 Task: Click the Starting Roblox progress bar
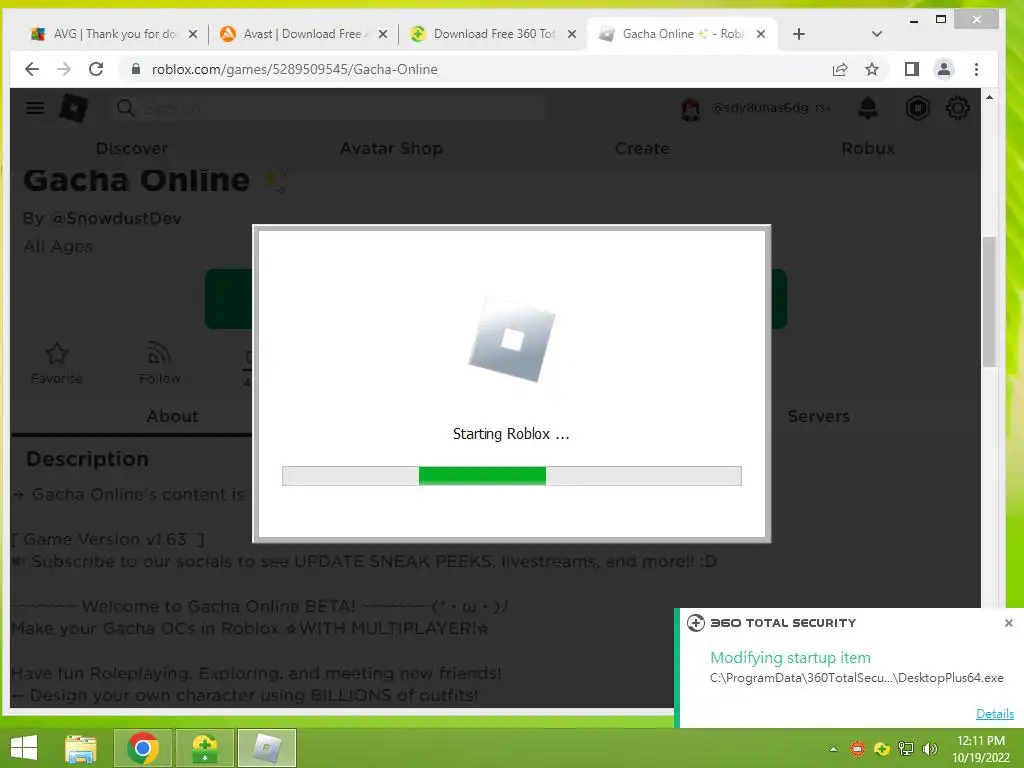(x=511, y=475)
